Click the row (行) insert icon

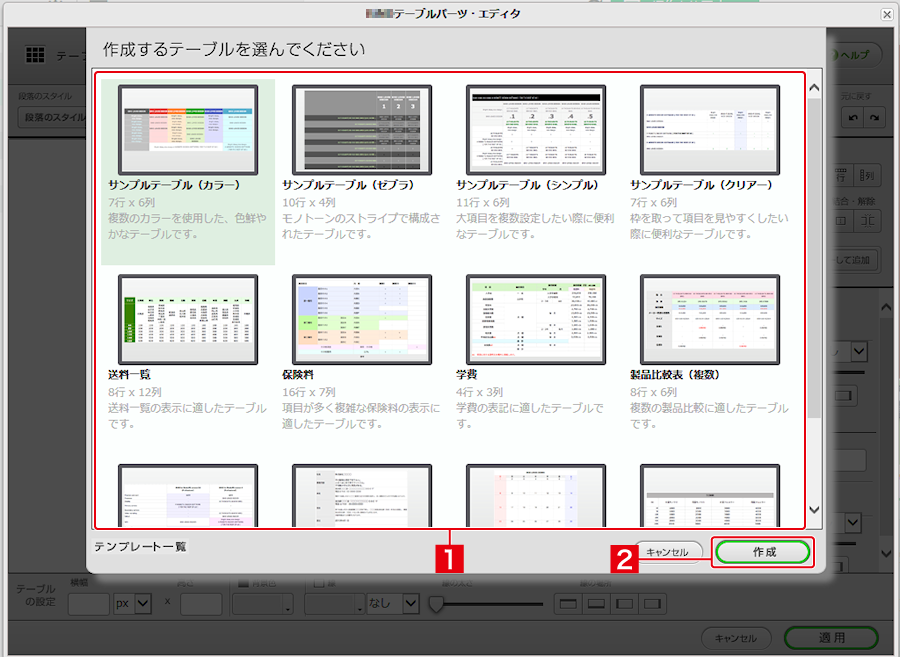pos(842,176)
